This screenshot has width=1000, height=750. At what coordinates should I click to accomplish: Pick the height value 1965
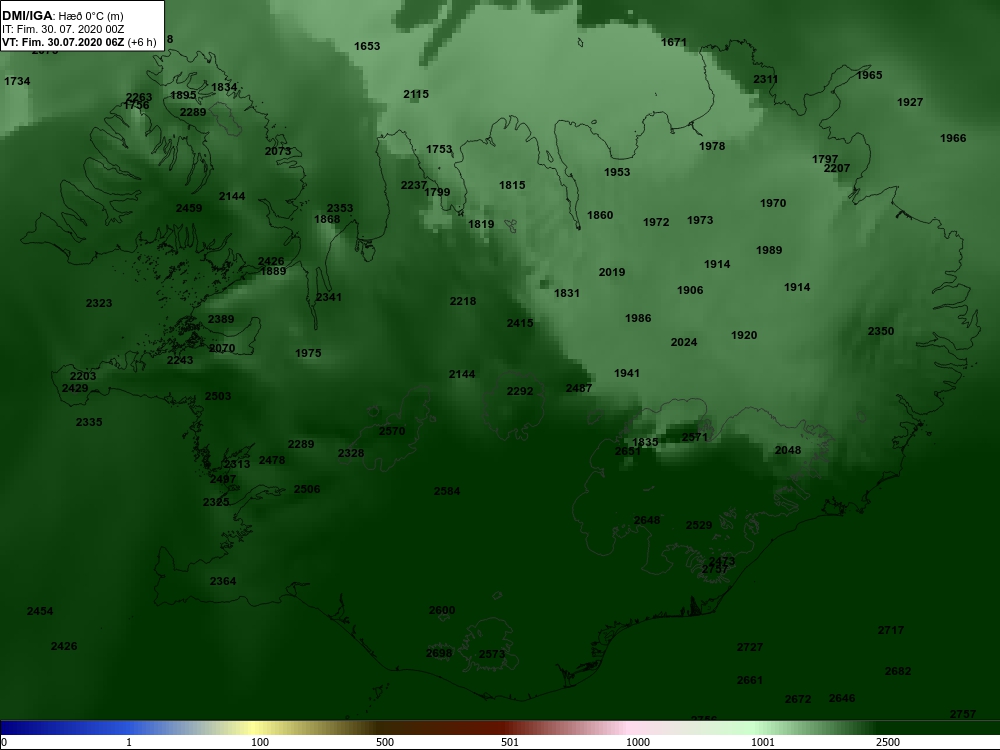869,75
